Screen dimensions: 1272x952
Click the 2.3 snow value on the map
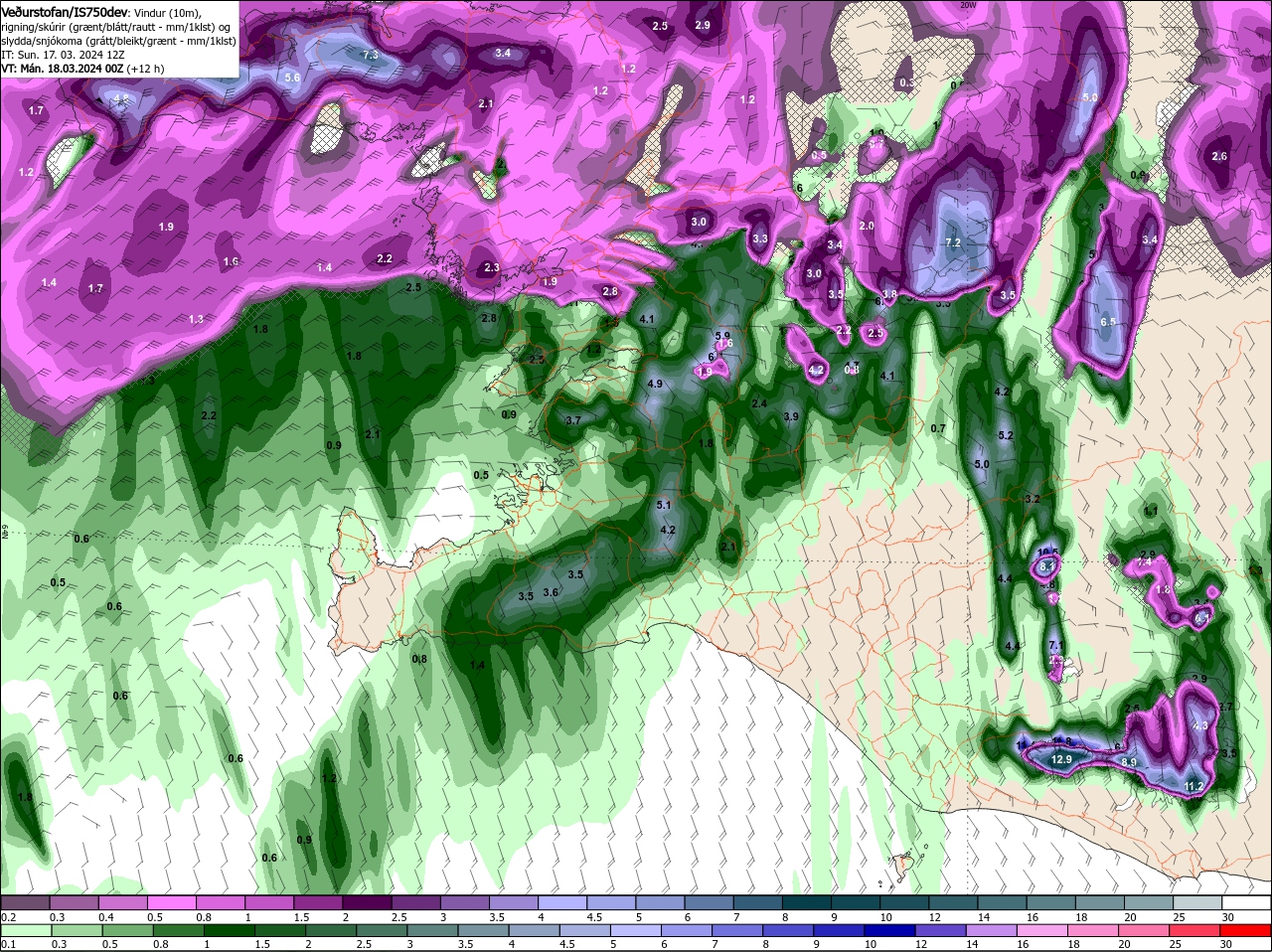[x=492, y=267]
